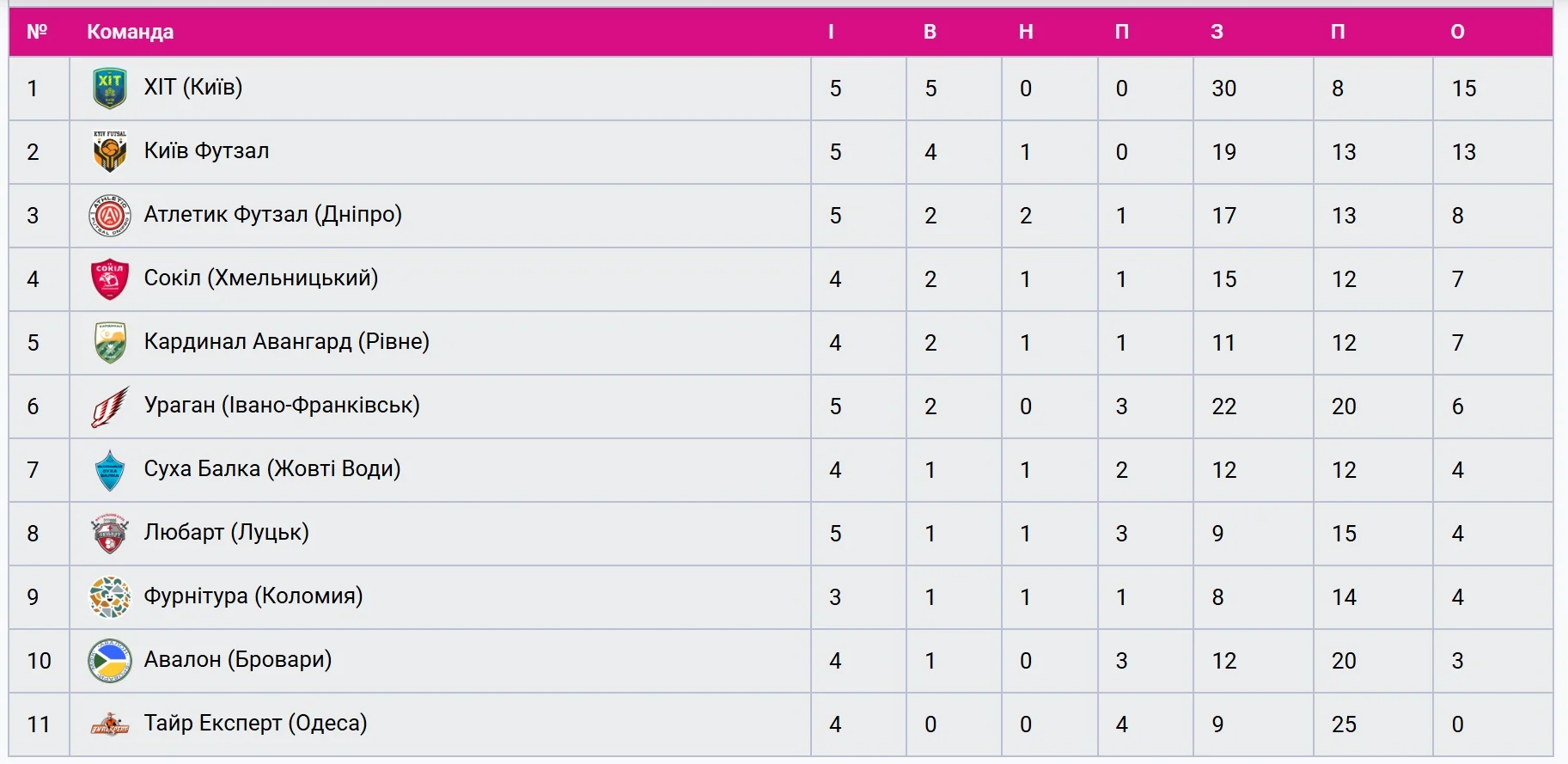Image resolution: width=1568 pixels, height=764 pixels.
Task: Click the О points column header
Action: (1457, 32)
